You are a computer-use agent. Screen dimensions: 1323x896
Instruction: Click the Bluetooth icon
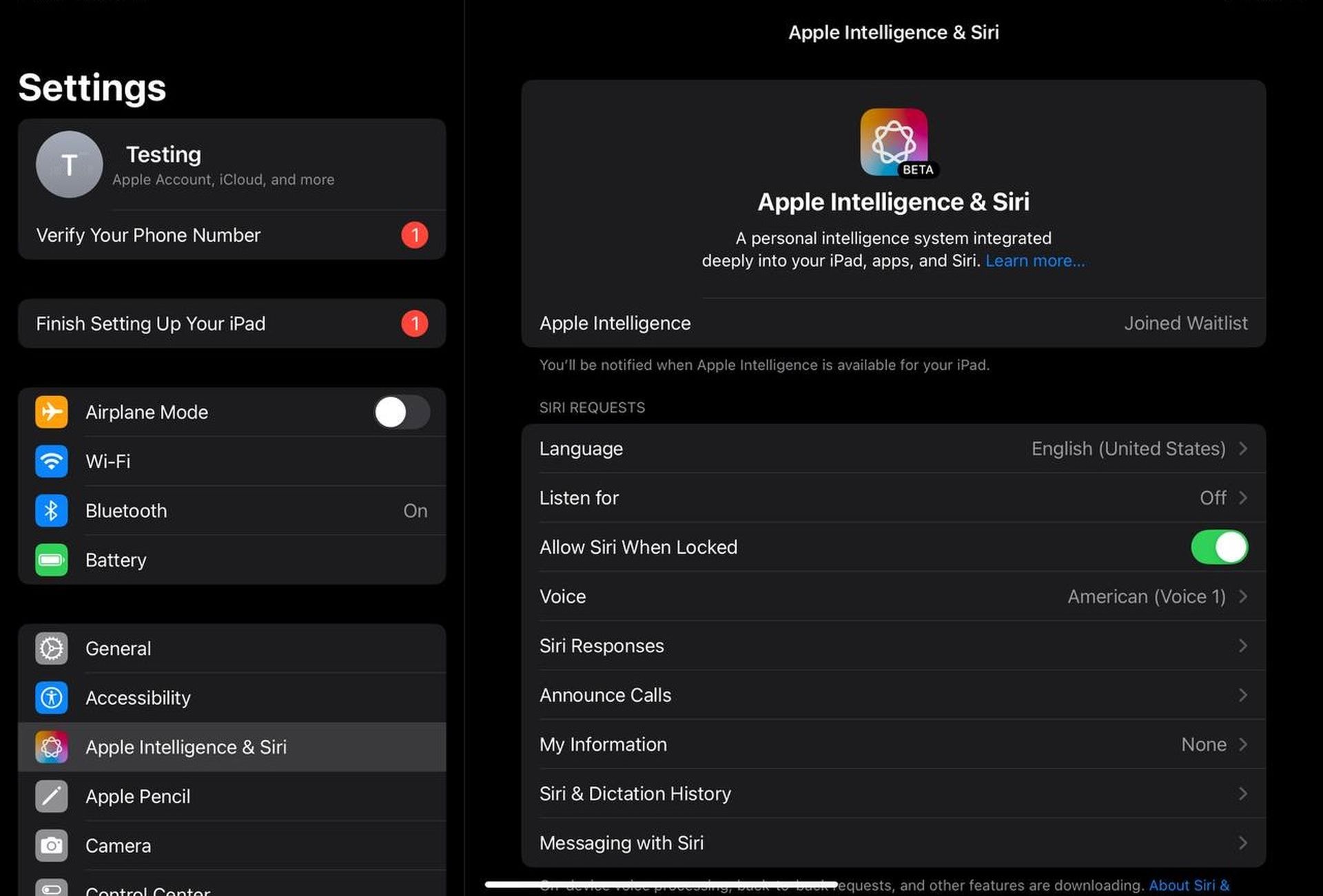point(52,510)
